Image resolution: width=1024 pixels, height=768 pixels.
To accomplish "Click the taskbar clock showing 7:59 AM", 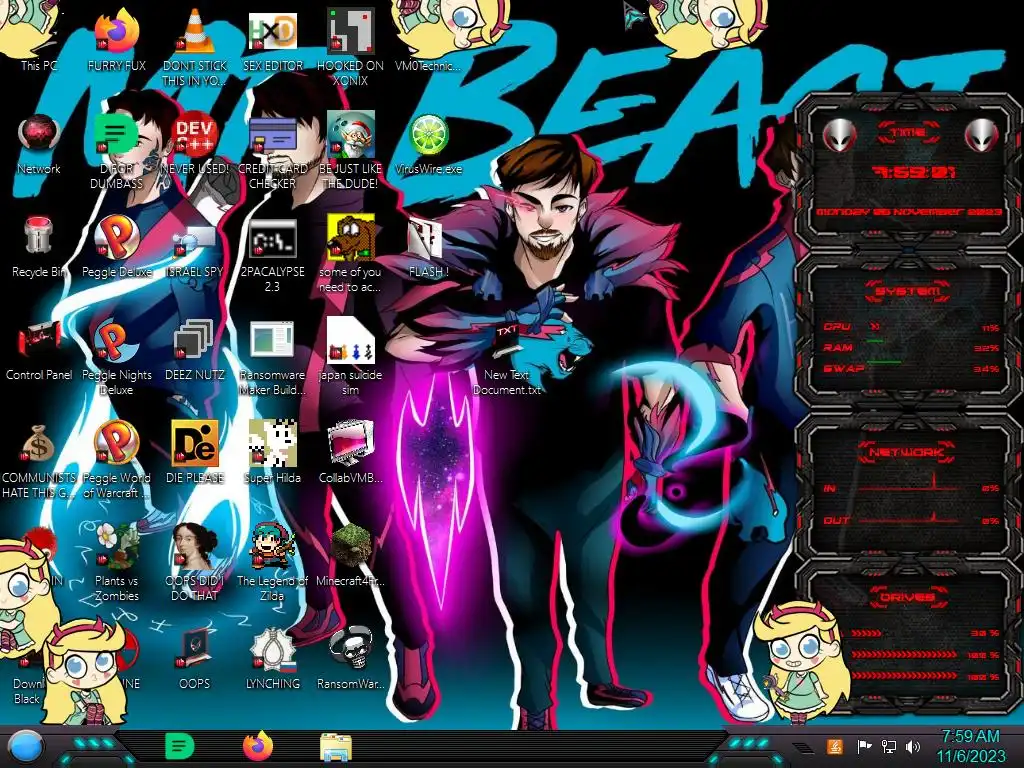I will [970, 746].
